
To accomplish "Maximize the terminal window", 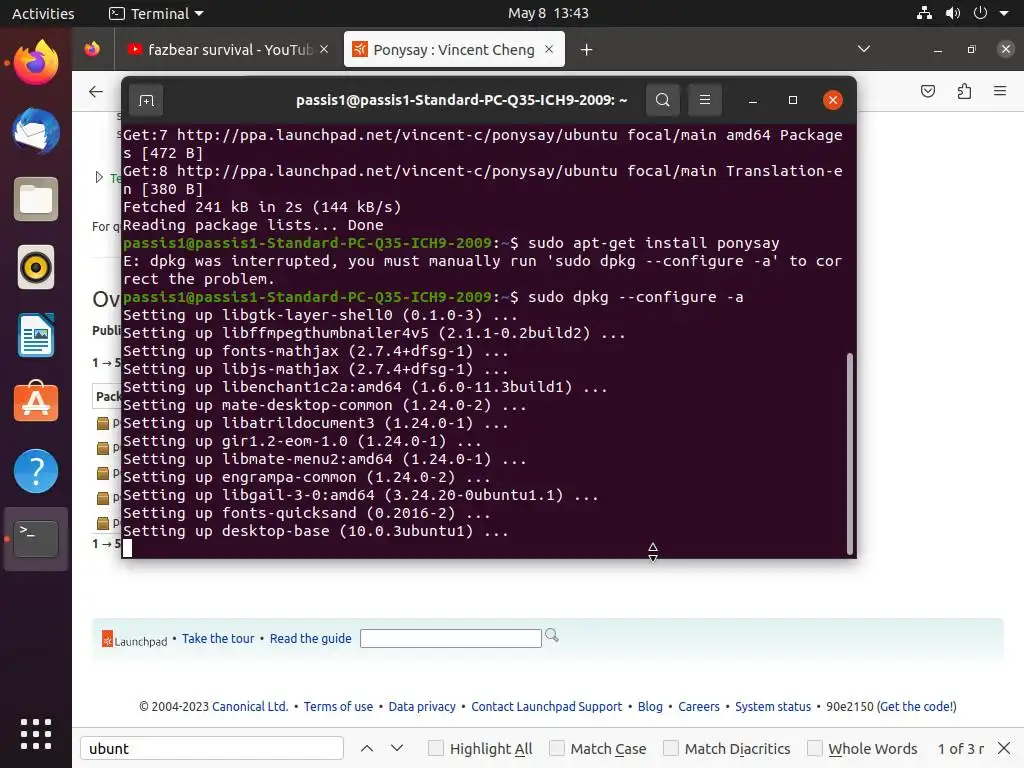I will [793, 100].
